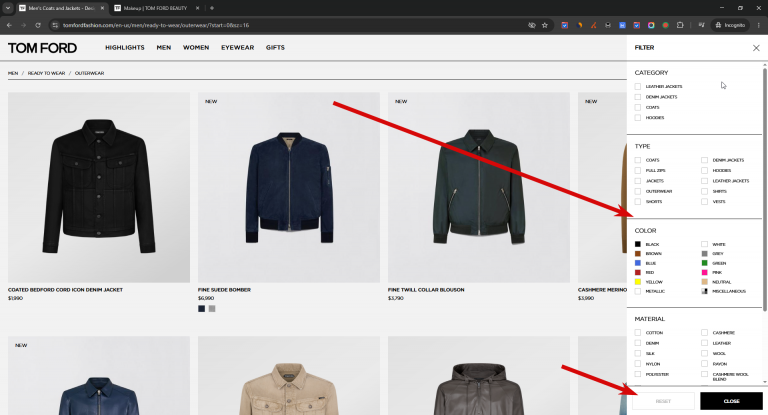768x415 pixels.
Task: Tick the Denim material checkbox
Action: [638, 343]
